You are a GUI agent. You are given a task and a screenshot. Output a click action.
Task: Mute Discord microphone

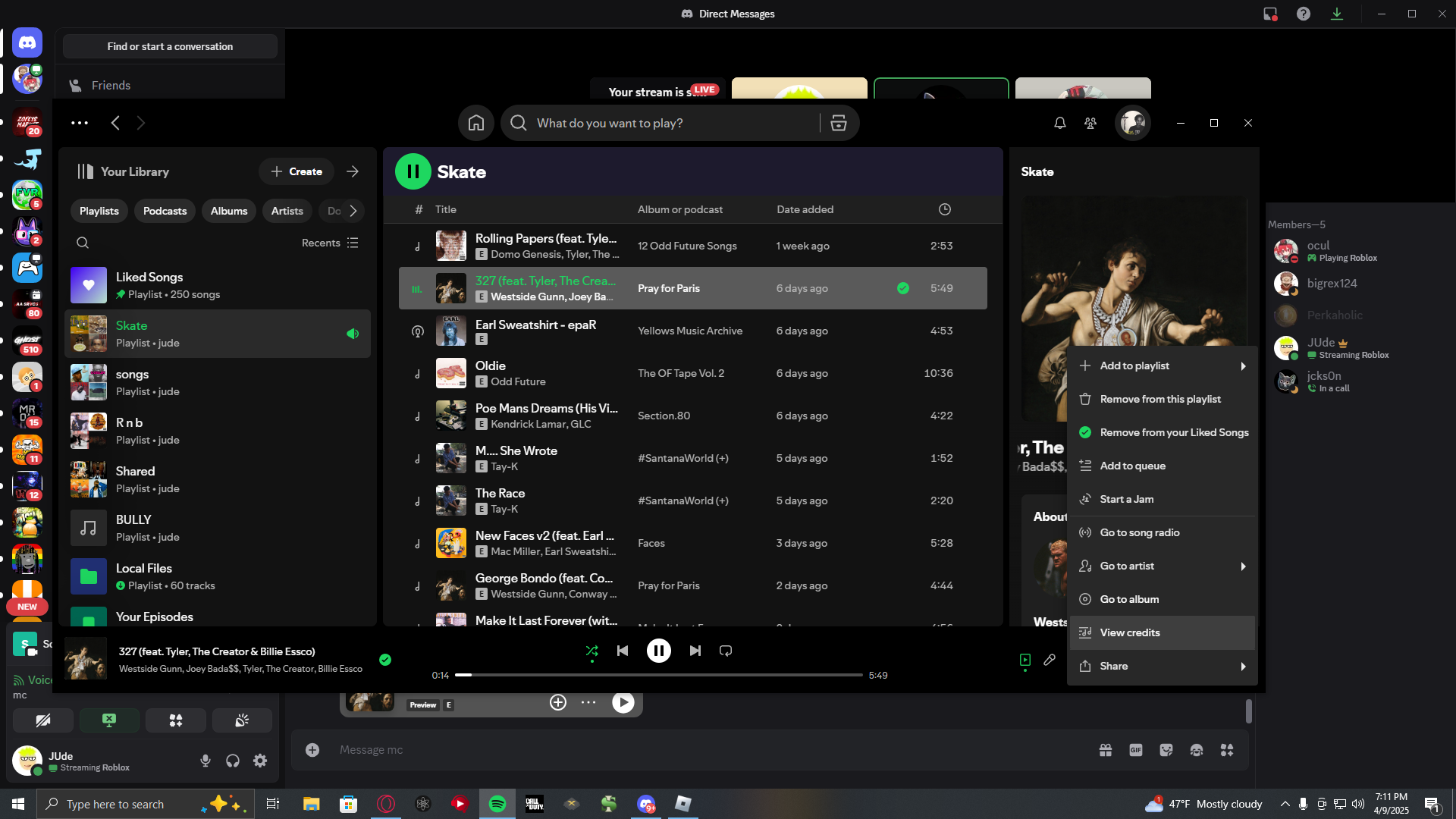(x=205, y=761)
